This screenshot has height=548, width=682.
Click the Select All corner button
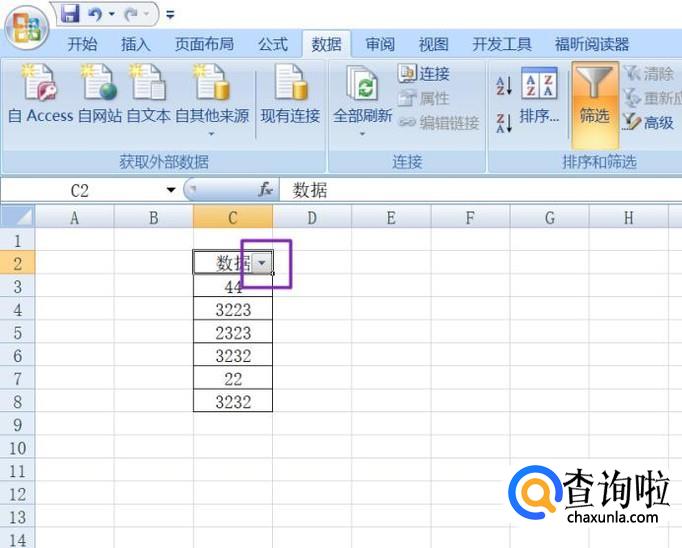(x=17, y=217)
